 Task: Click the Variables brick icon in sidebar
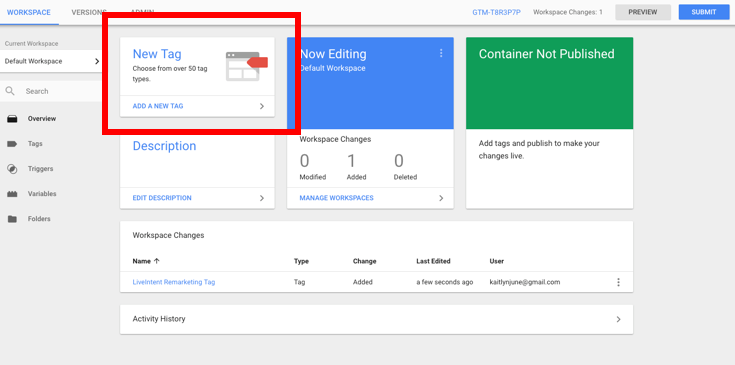tap(12, 194)
